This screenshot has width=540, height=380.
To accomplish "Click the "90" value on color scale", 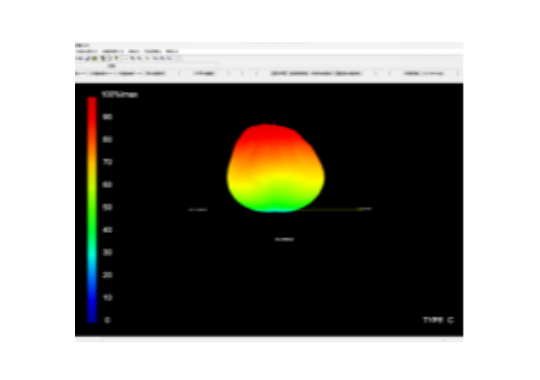I will (x=107, y=117).
